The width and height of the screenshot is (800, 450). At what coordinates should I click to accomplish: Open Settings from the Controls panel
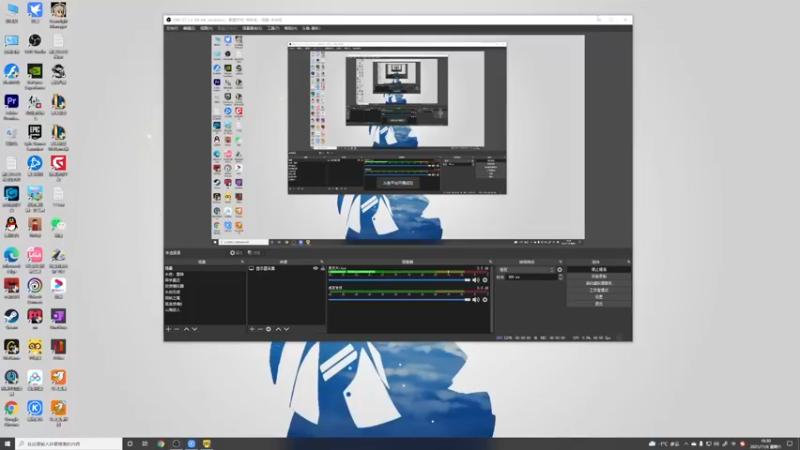click(598, 297)
